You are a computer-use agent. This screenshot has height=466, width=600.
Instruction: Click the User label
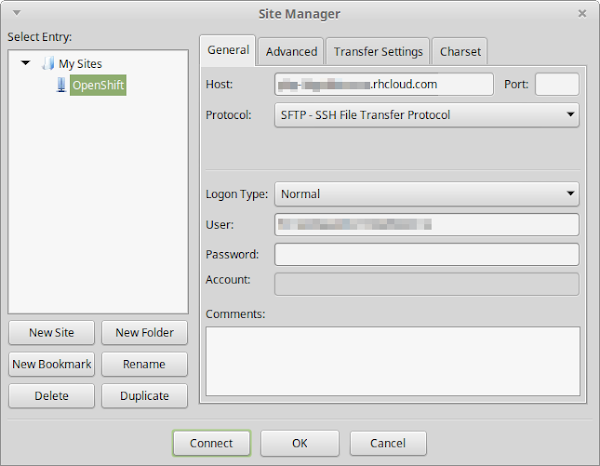pos(220,225)
